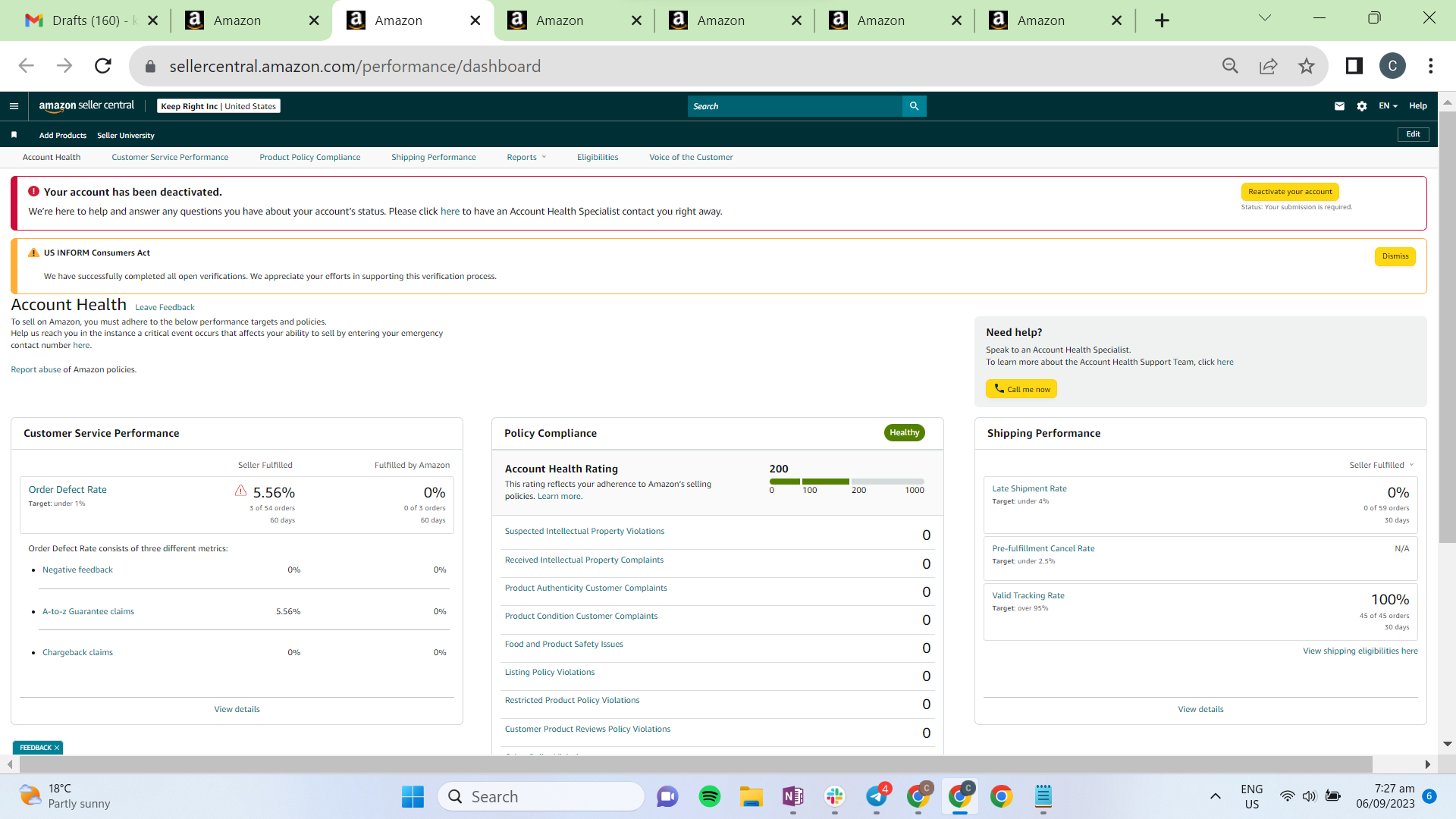View details for Shipping Performance
Screen dimensions: 1456x819
pos(1200,710)
